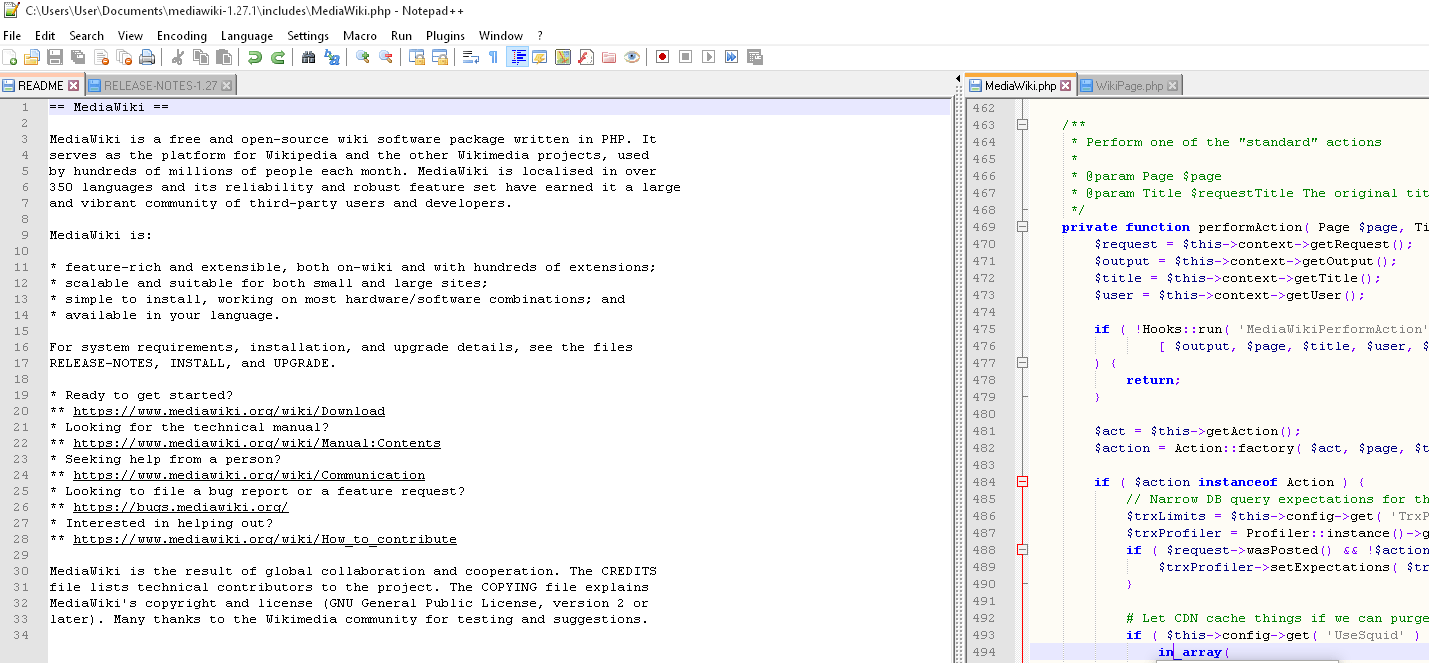Undo the last edit with green arrow
The width and height of the screenshot is (1429, 663).
[x=255, y=57]
